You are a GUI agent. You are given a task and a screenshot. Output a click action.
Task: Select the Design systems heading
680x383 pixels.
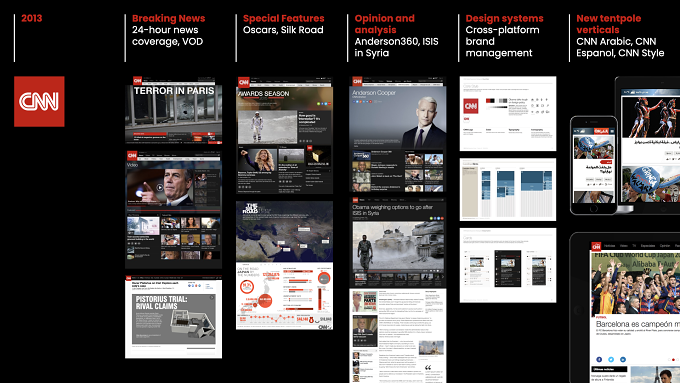pyautogui.click(x=504, y=18)
